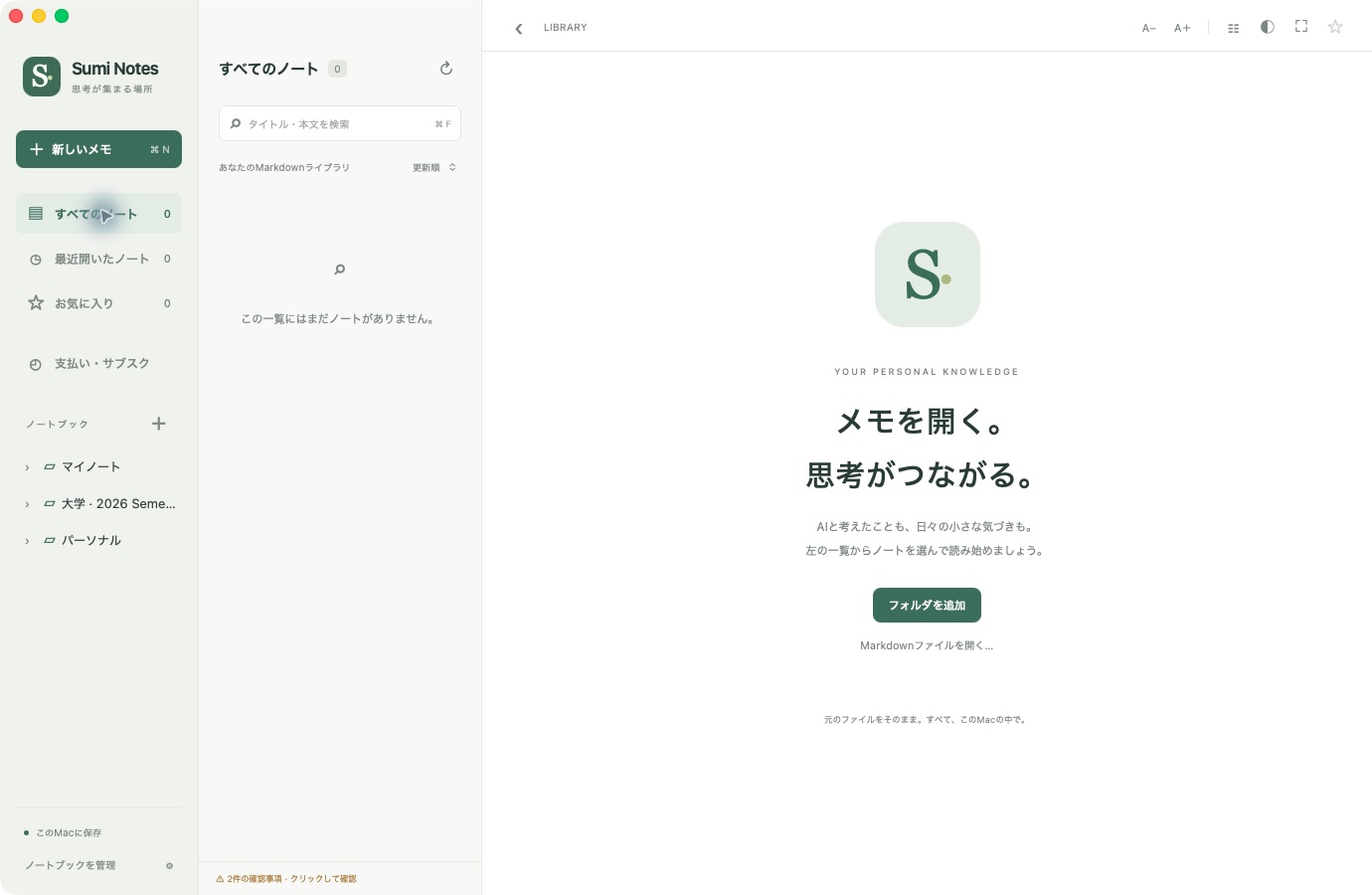Image resolution: width=1372 pixels, height=895 pixels.
Task: Toggle dark mode with half-circle icon
Action: tap(1268, 27)
